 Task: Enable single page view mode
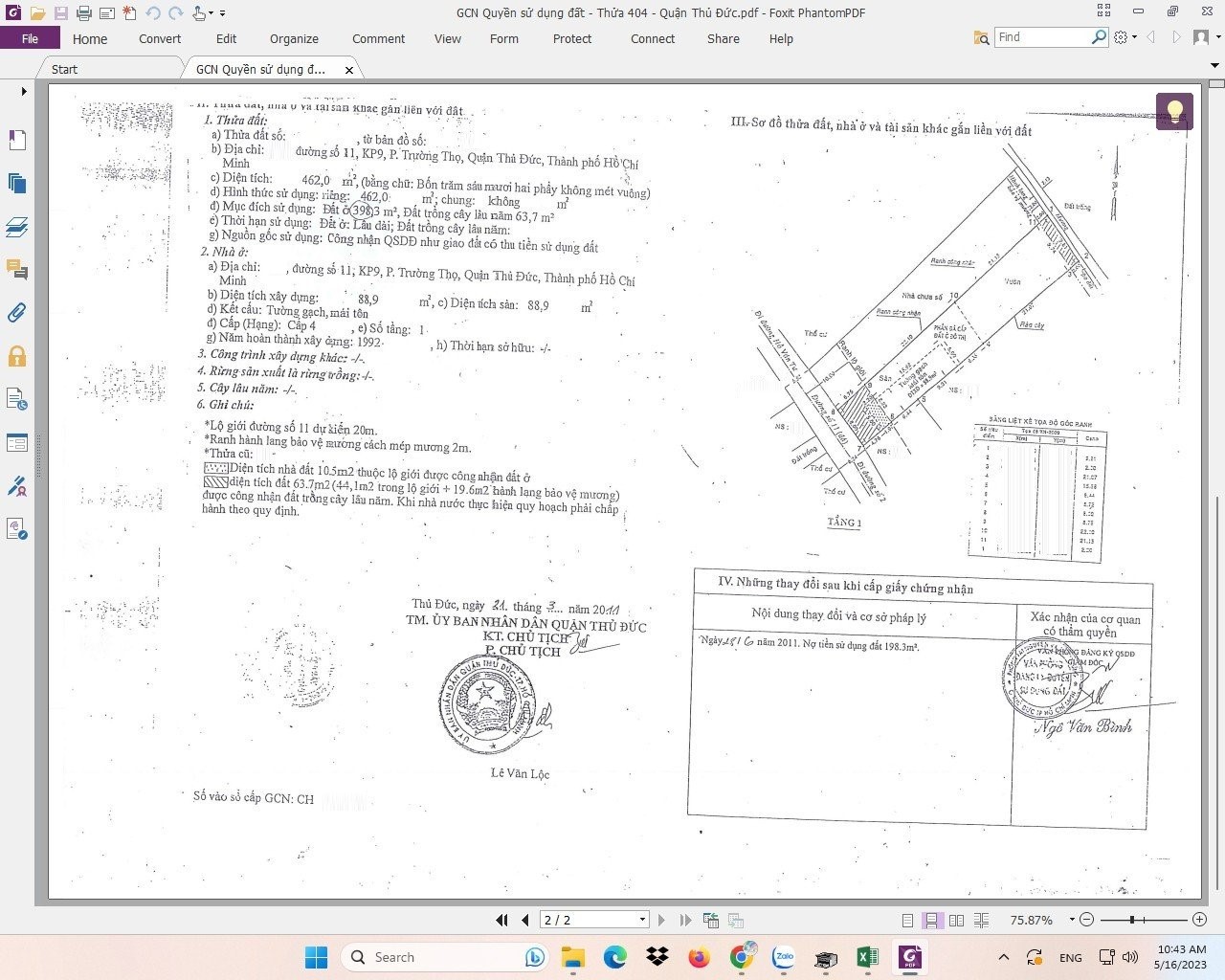tap(907, 920)
